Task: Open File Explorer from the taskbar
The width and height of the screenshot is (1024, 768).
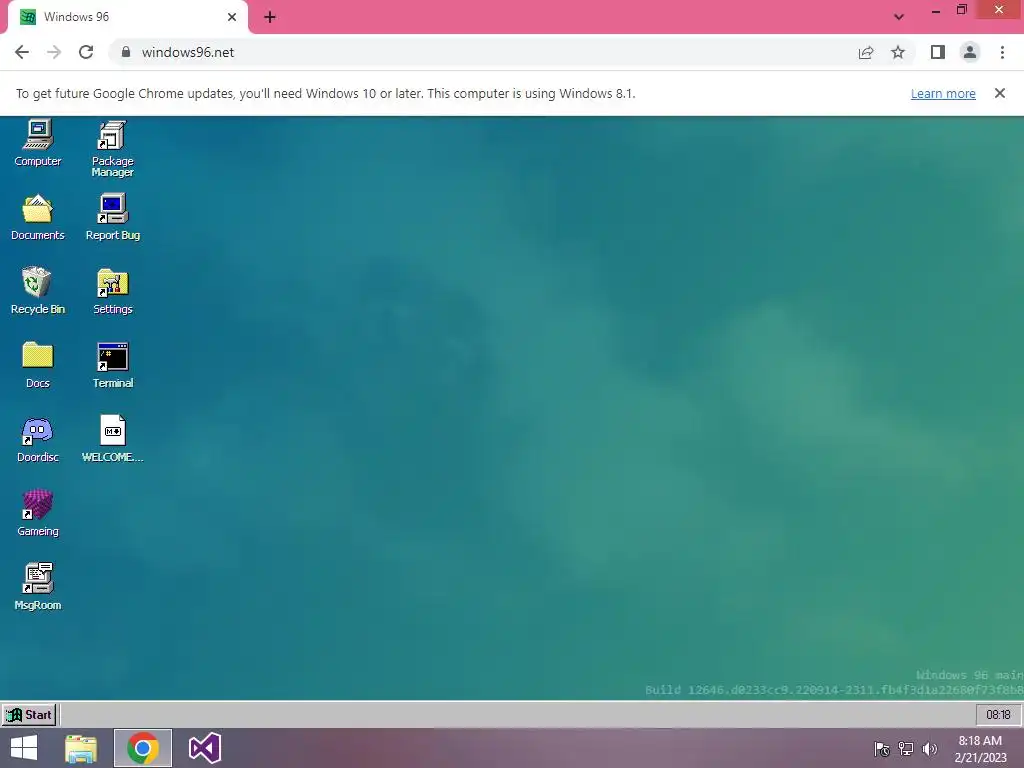Action: pos(81,748)
